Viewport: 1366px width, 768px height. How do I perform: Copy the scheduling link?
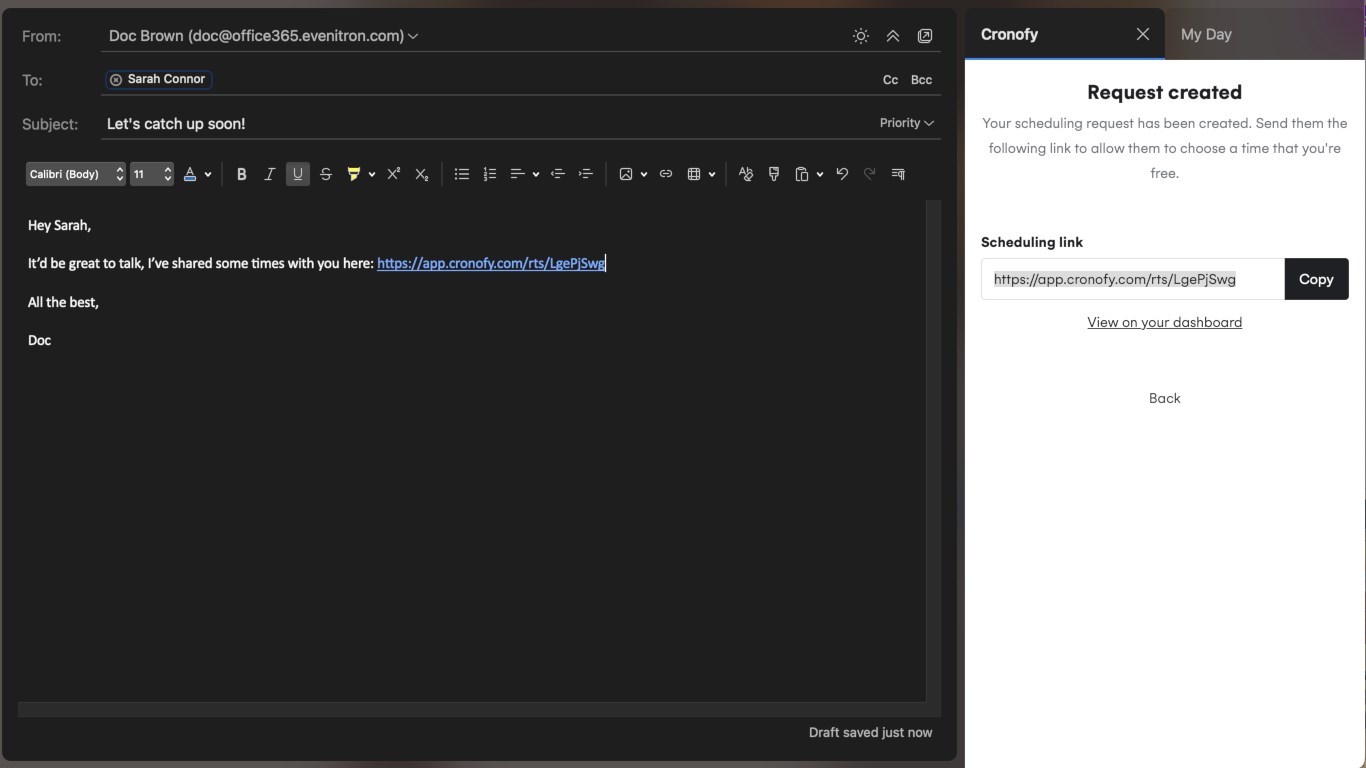pyautogui.click(x=1316, y=279)
